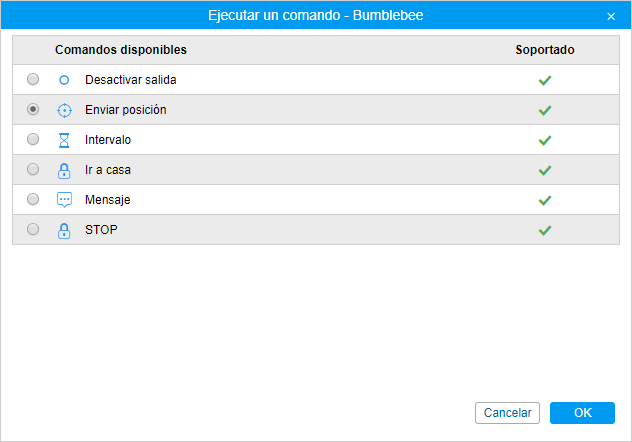
Task: Click the Comandos disponibles column header
Action: [121, 50]
